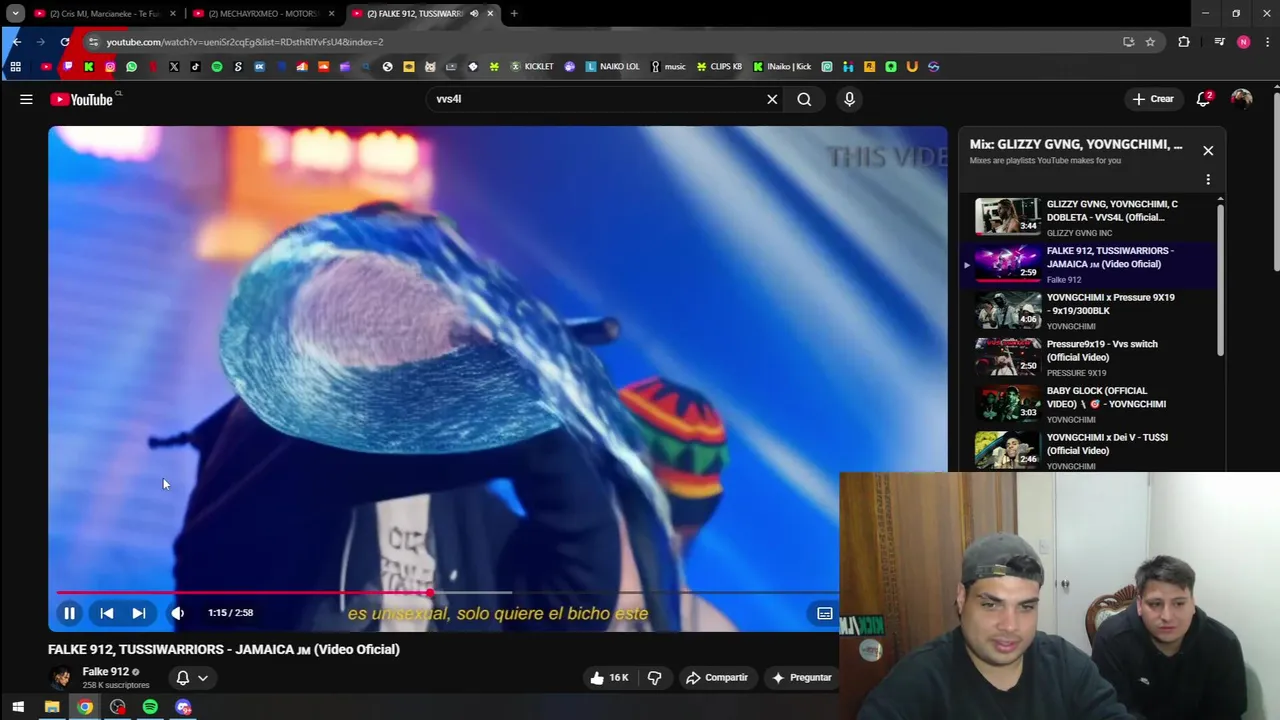This screenshot has height=720, width=1280.
Task: Open the tab search dropdown chevron
Action: click(x=15, y=14)
